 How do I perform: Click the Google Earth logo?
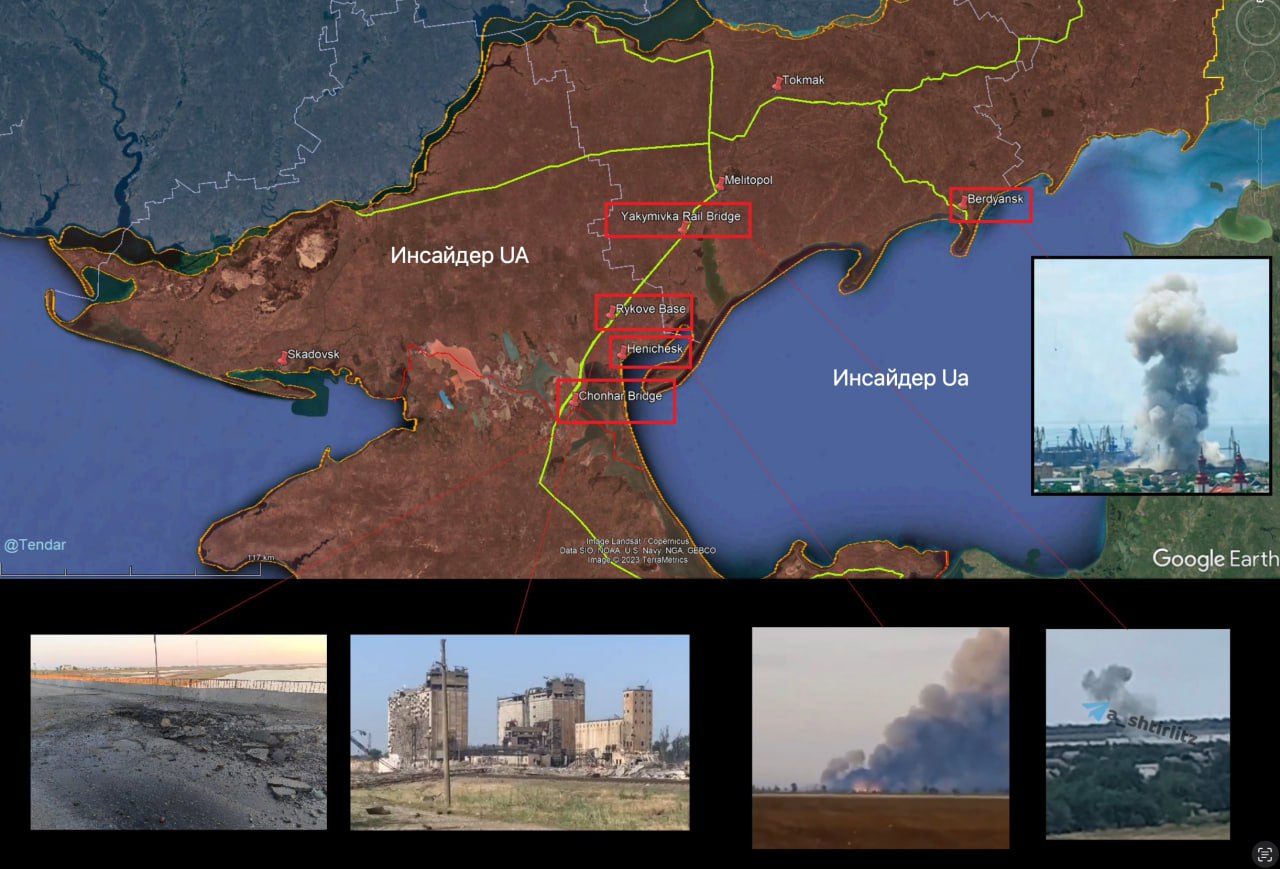tap(1214, 558)
